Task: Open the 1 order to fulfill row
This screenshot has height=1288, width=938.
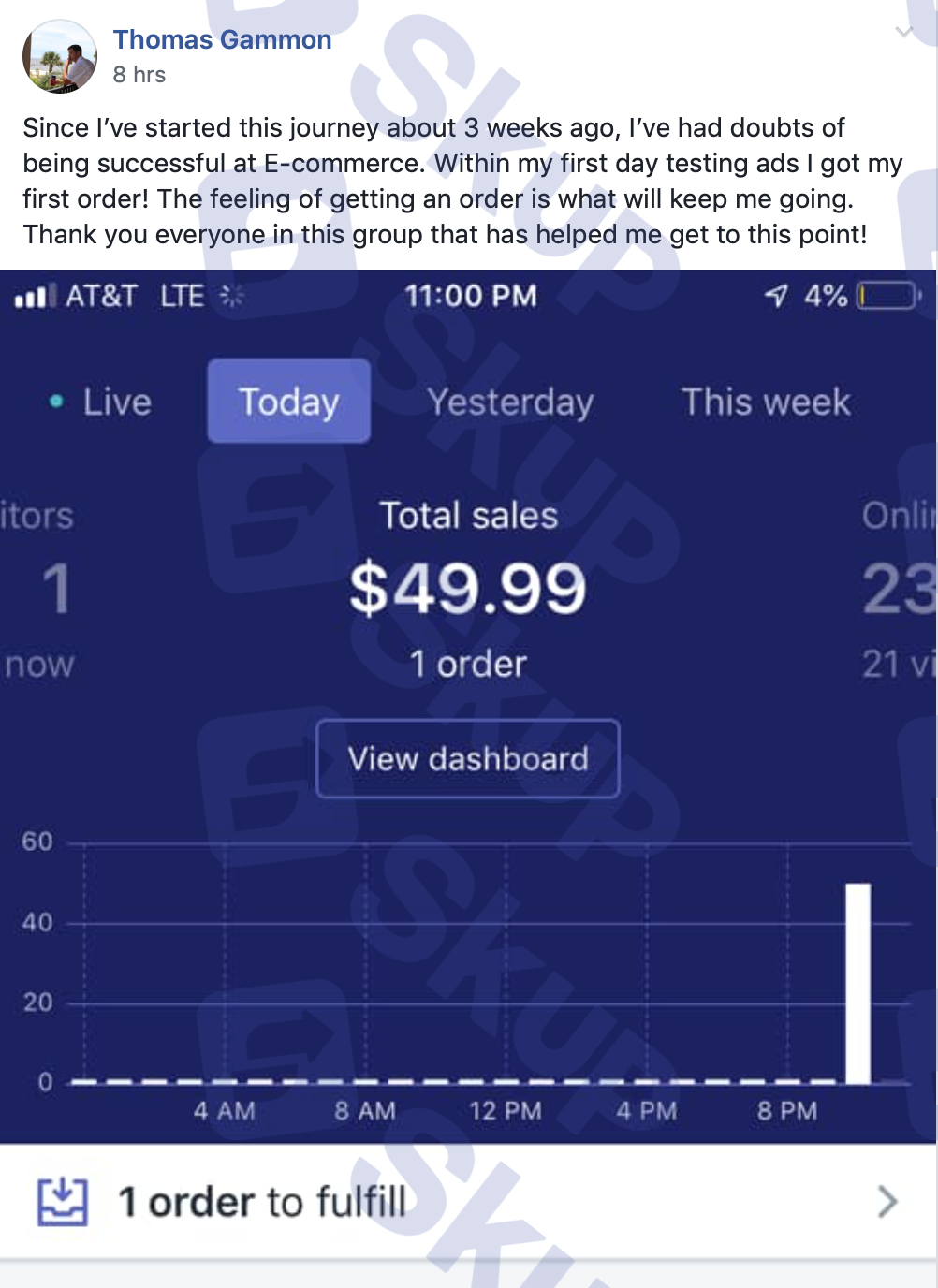Action: (468, 1201)
